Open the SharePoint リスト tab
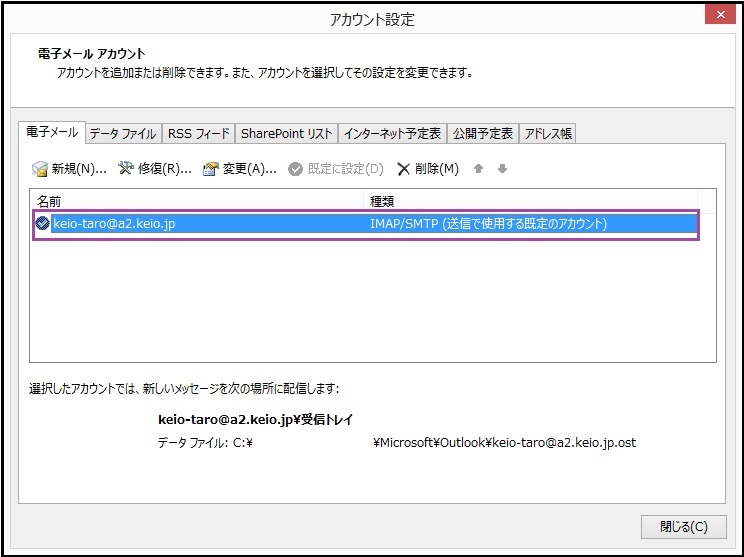Screen dimensions: 744x557 tap(286, 133)
